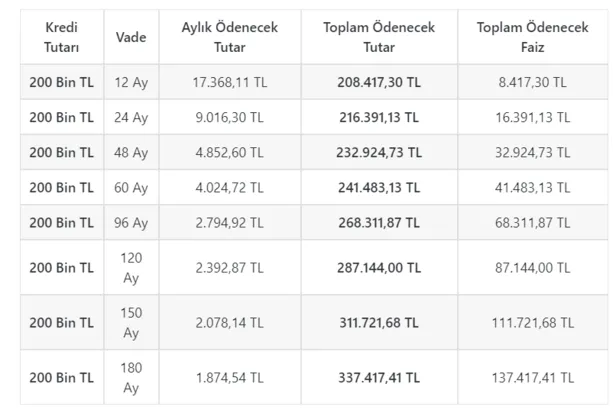Click the 41.483,13 TL interest cell

[x=532, y=187]
